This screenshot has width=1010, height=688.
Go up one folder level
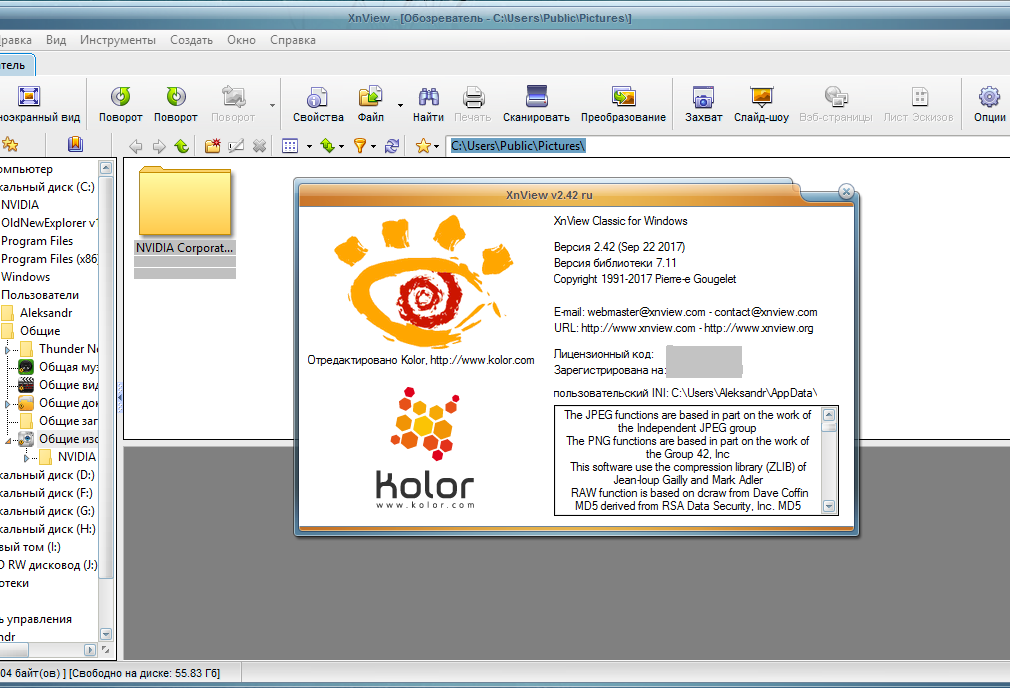182,146
